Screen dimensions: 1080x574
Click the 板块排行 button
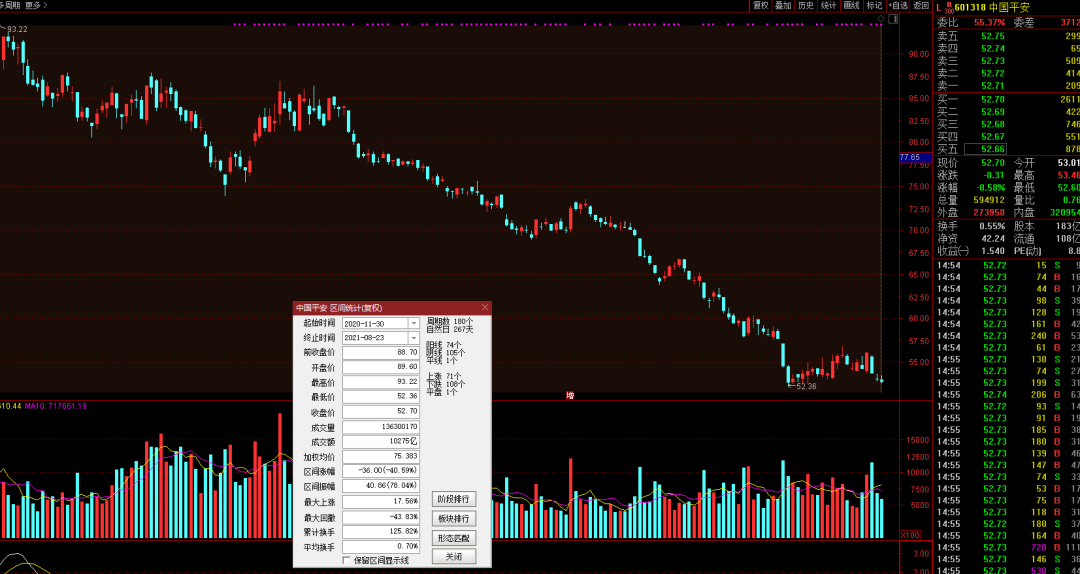click(x=453, y=518)
